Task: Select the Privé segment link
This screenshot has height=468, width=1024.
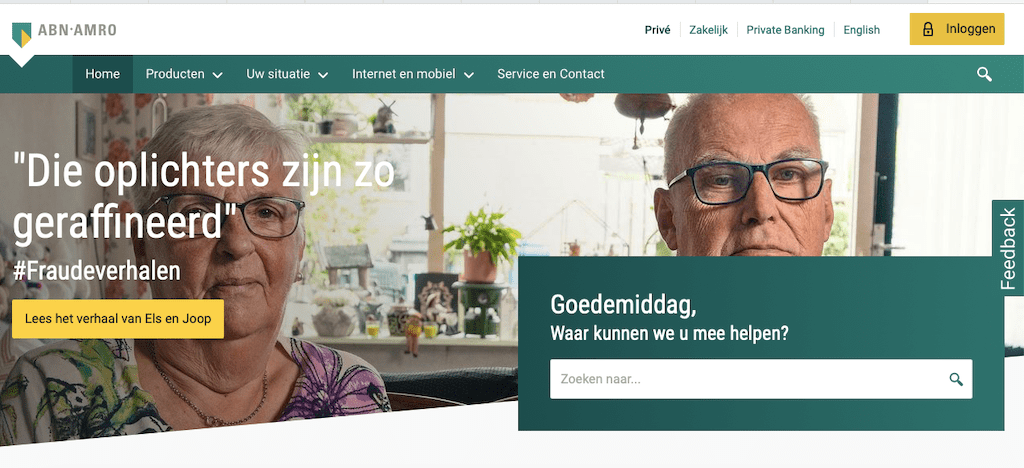Action: point(658,29)
